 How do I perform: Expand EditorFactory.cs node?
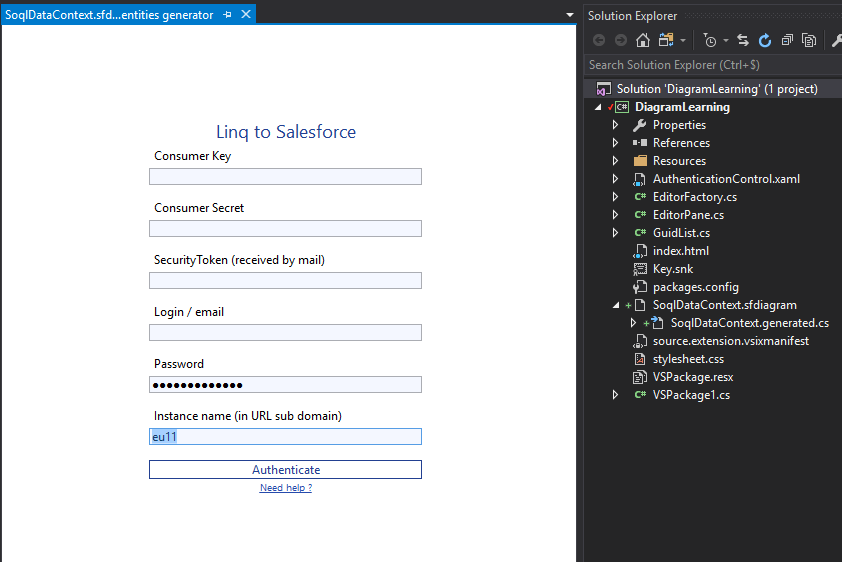[615, 197]
